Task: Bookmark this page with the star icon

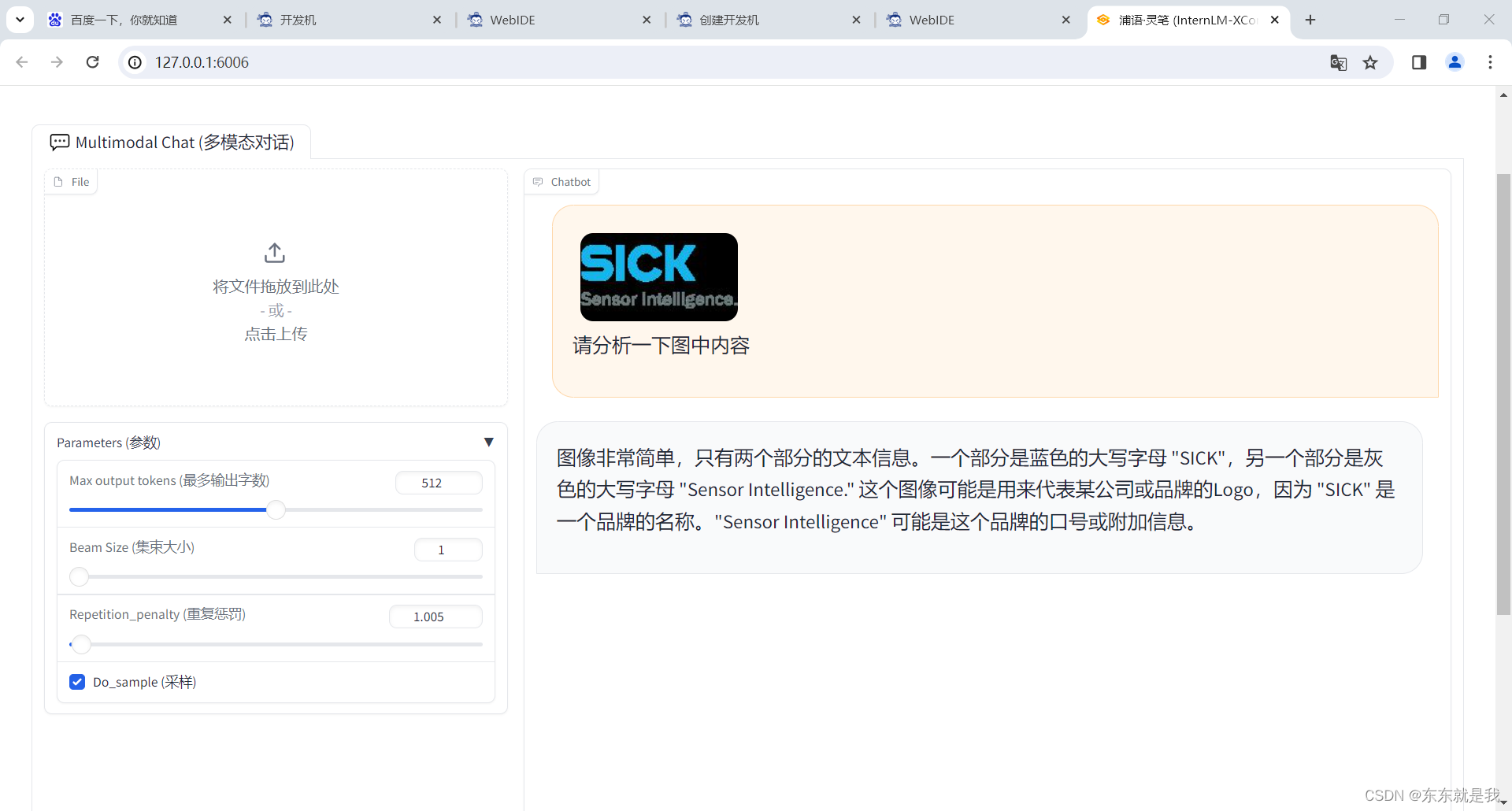Action: click(x=1370, y=62)
